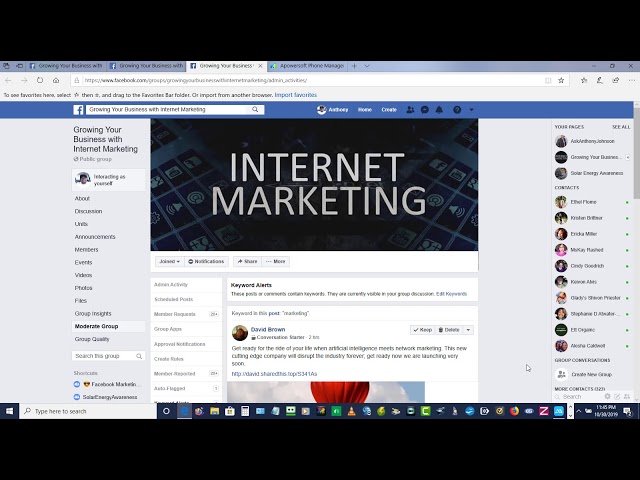The width and height of the screenshot is (640, 480).
Task: Open Cortana circle icon on taskbar
Action: pyautogui.click(x=166, y=411)
